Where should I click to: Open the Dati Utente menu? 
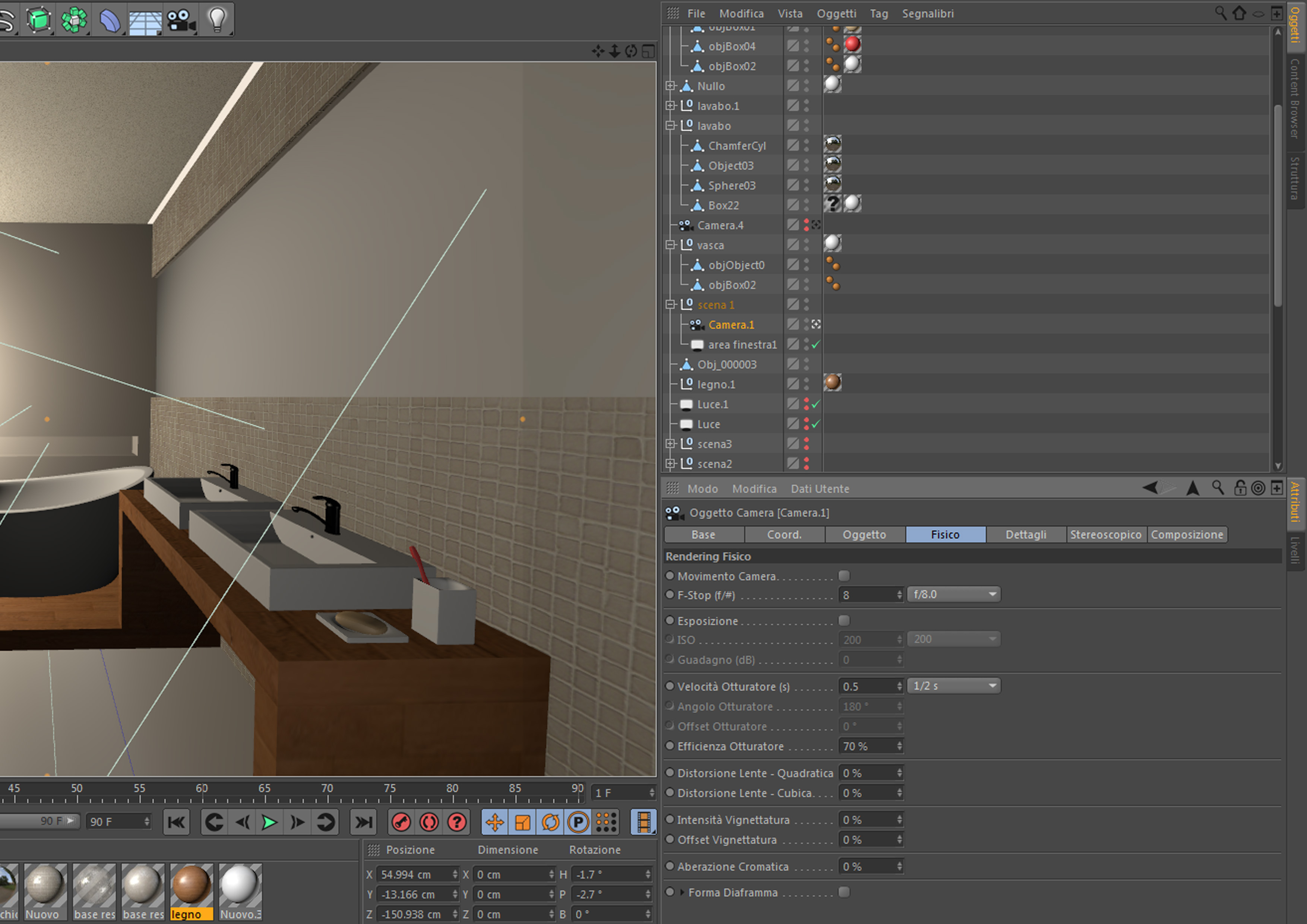click(819, 488)
